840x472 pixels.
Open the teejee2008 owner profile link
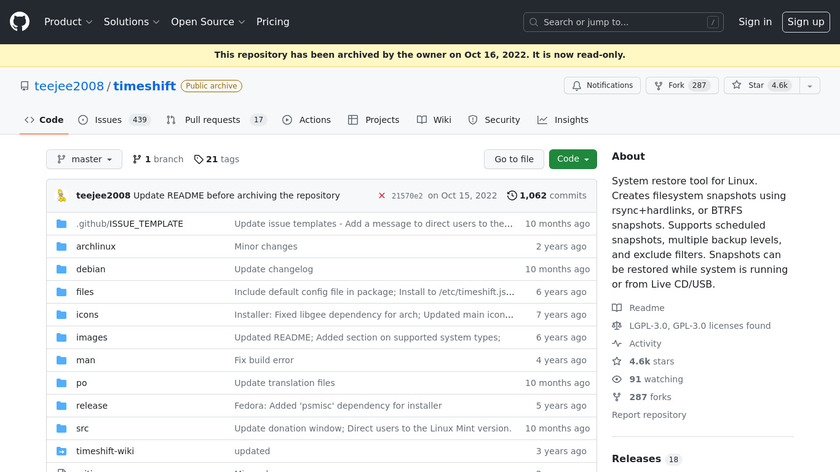click(69, 86)
